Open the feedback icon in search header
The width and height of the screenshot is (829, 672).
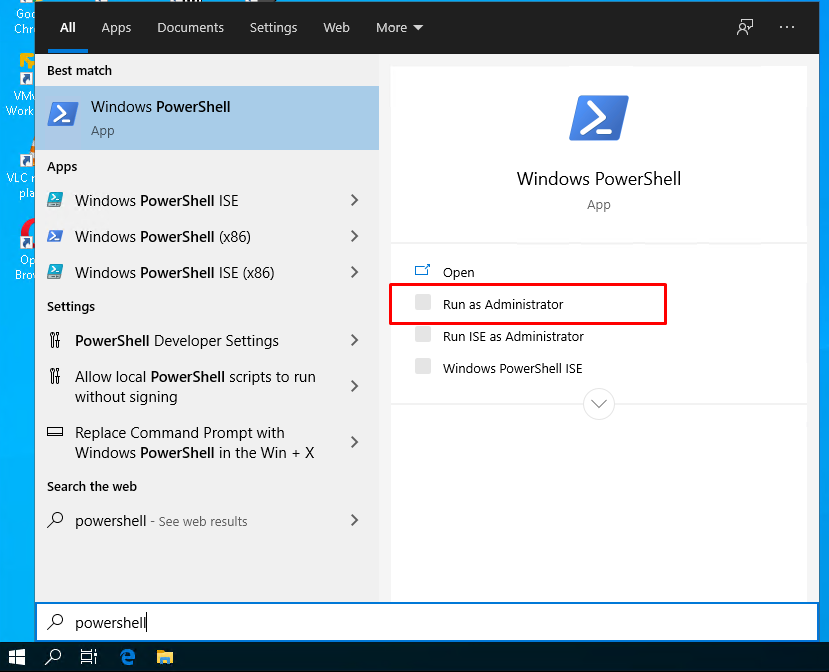[x=745, y=27]
